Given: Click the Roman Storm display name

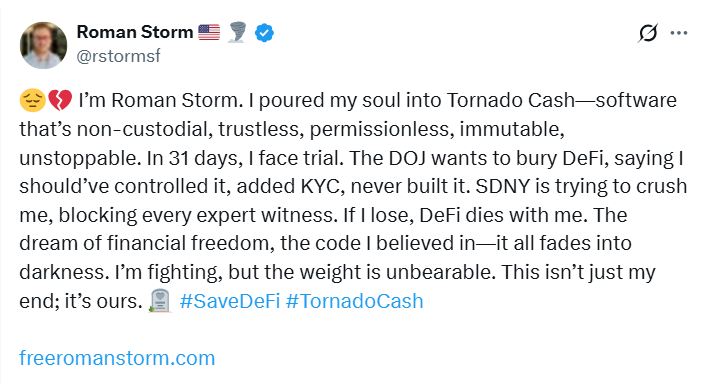Looking at the screenshot, I should click(x=135, y=32).
